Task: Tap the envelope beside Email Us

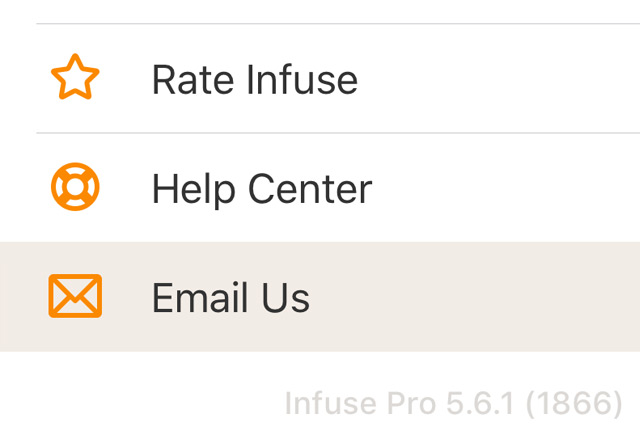Action: tap(75, 296)
